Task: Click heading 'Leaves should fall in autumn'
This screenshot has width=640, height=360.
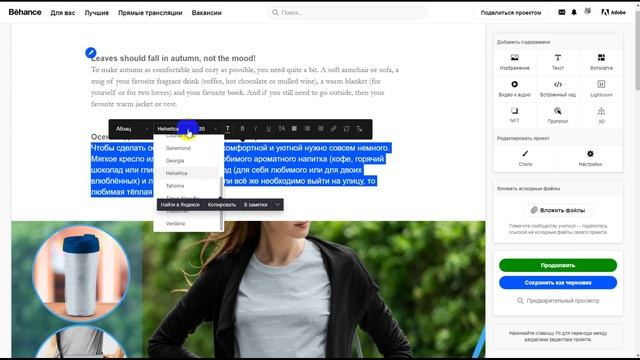Action: [173, 58]
